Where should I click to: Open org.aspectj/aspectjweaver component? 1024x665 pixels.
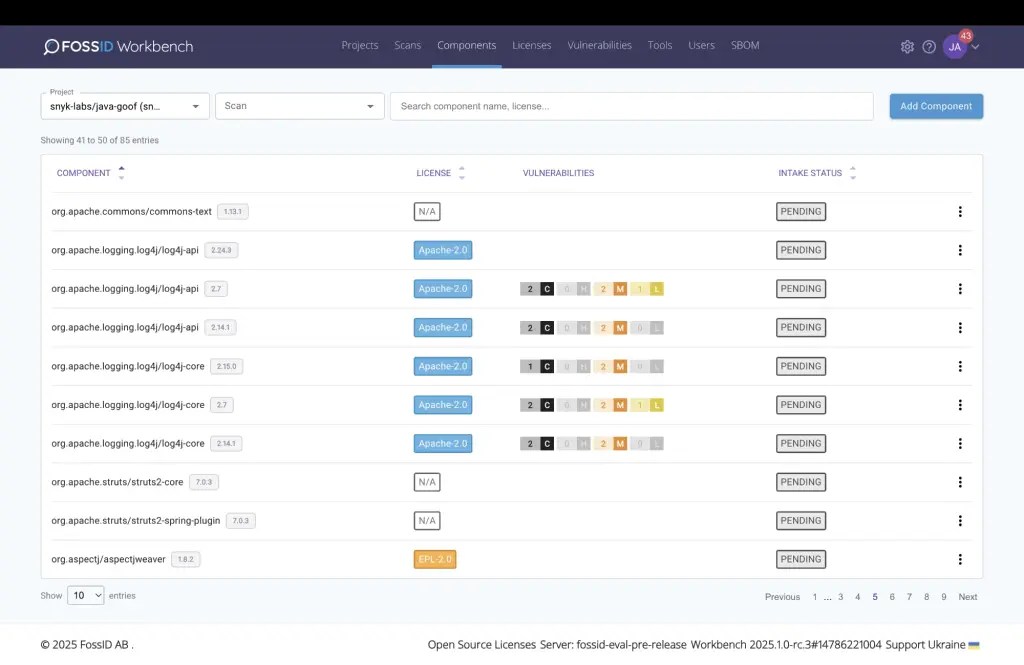(108, 559)
